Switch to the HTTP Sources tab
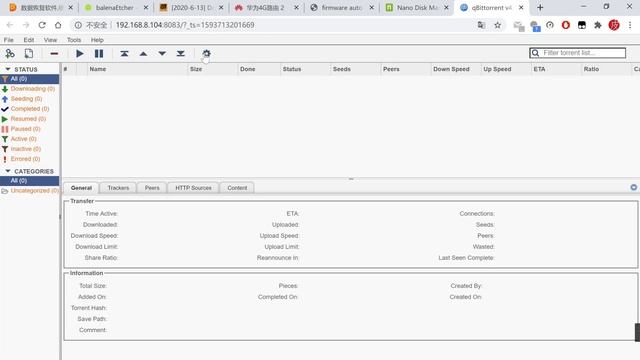This screenshot has height=360, width=640. 193,188
